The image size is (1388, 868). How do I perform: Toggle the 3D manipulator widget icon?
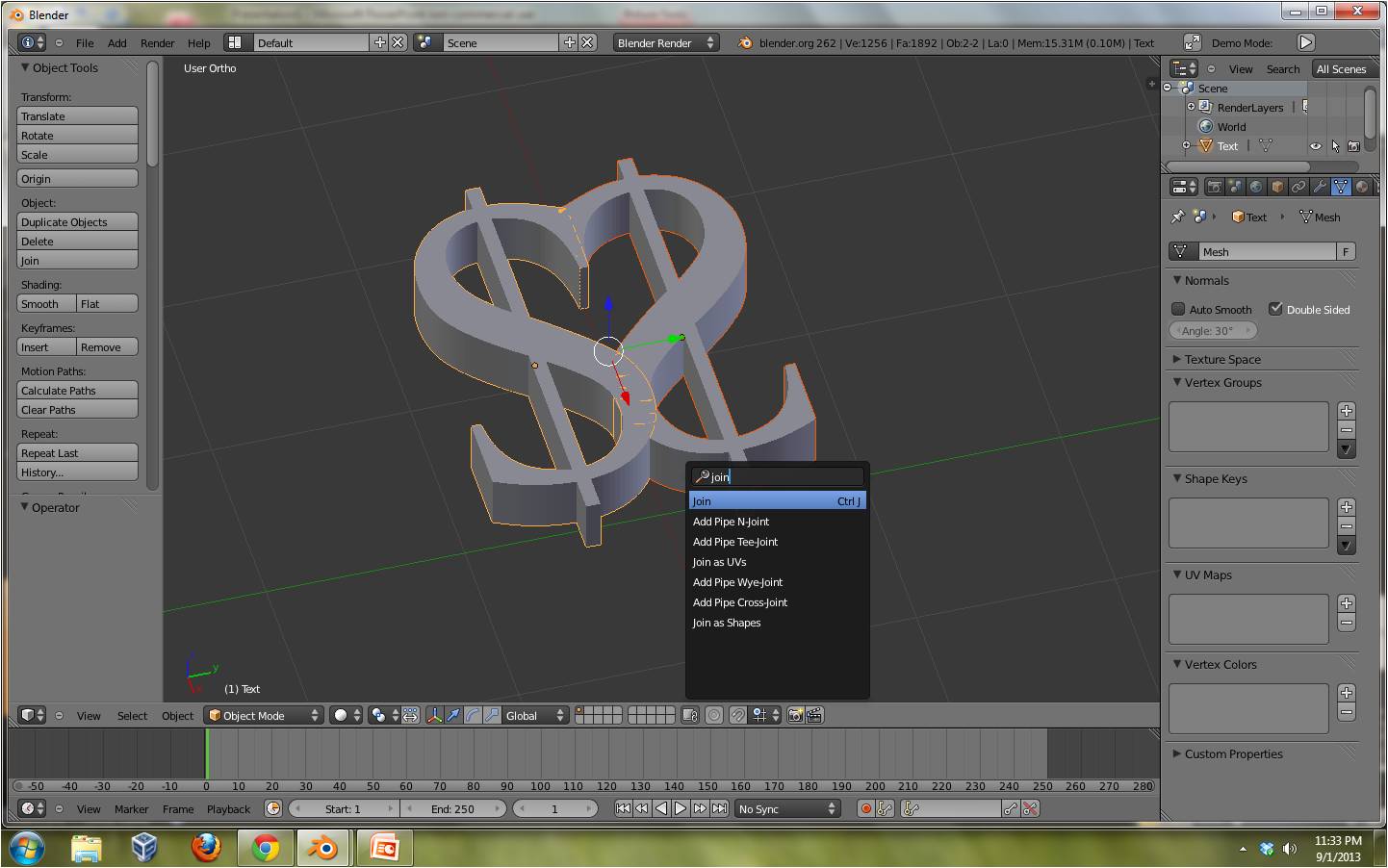tap(434, 715)
